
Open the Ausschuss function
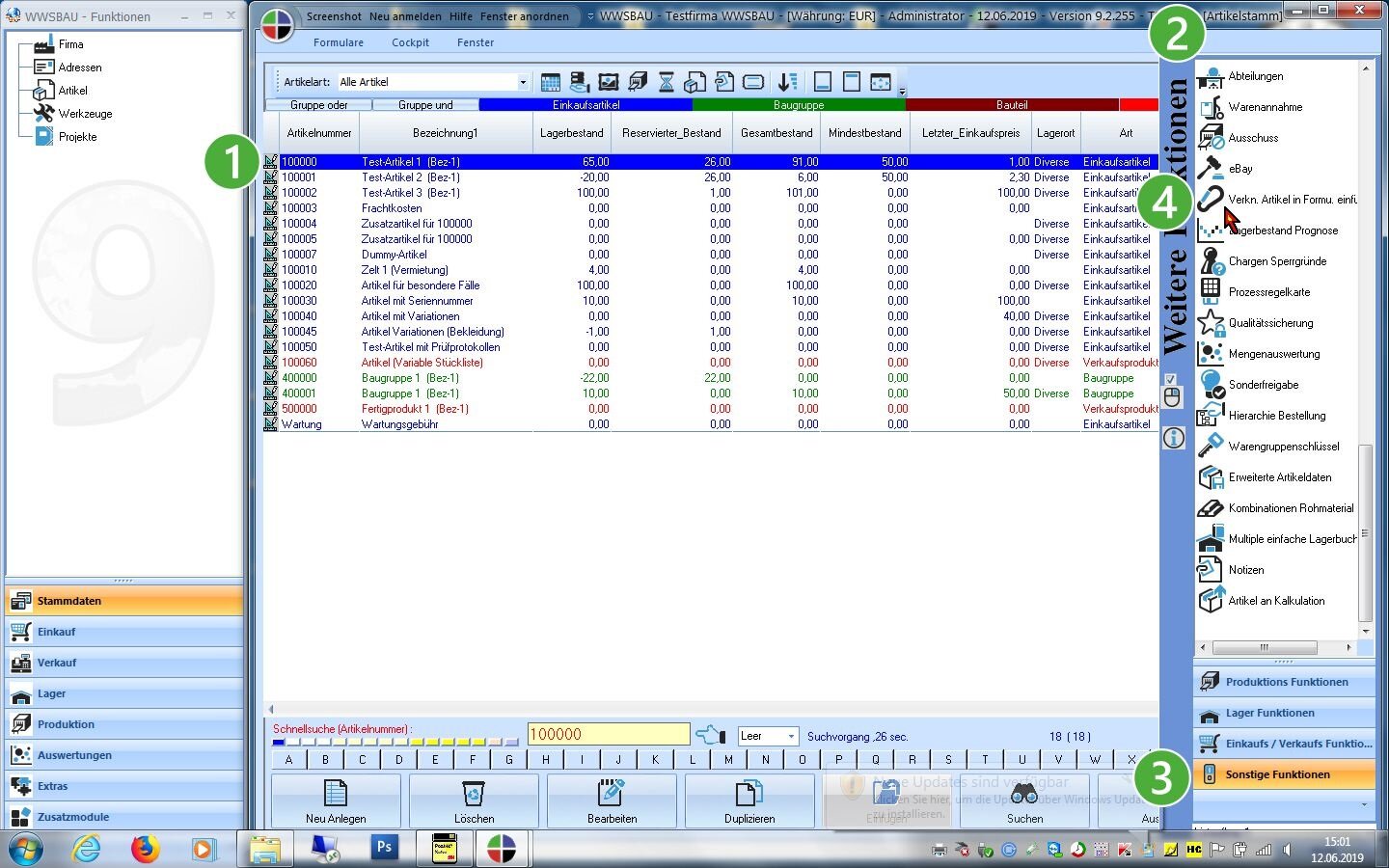[x=1253, y=138]
